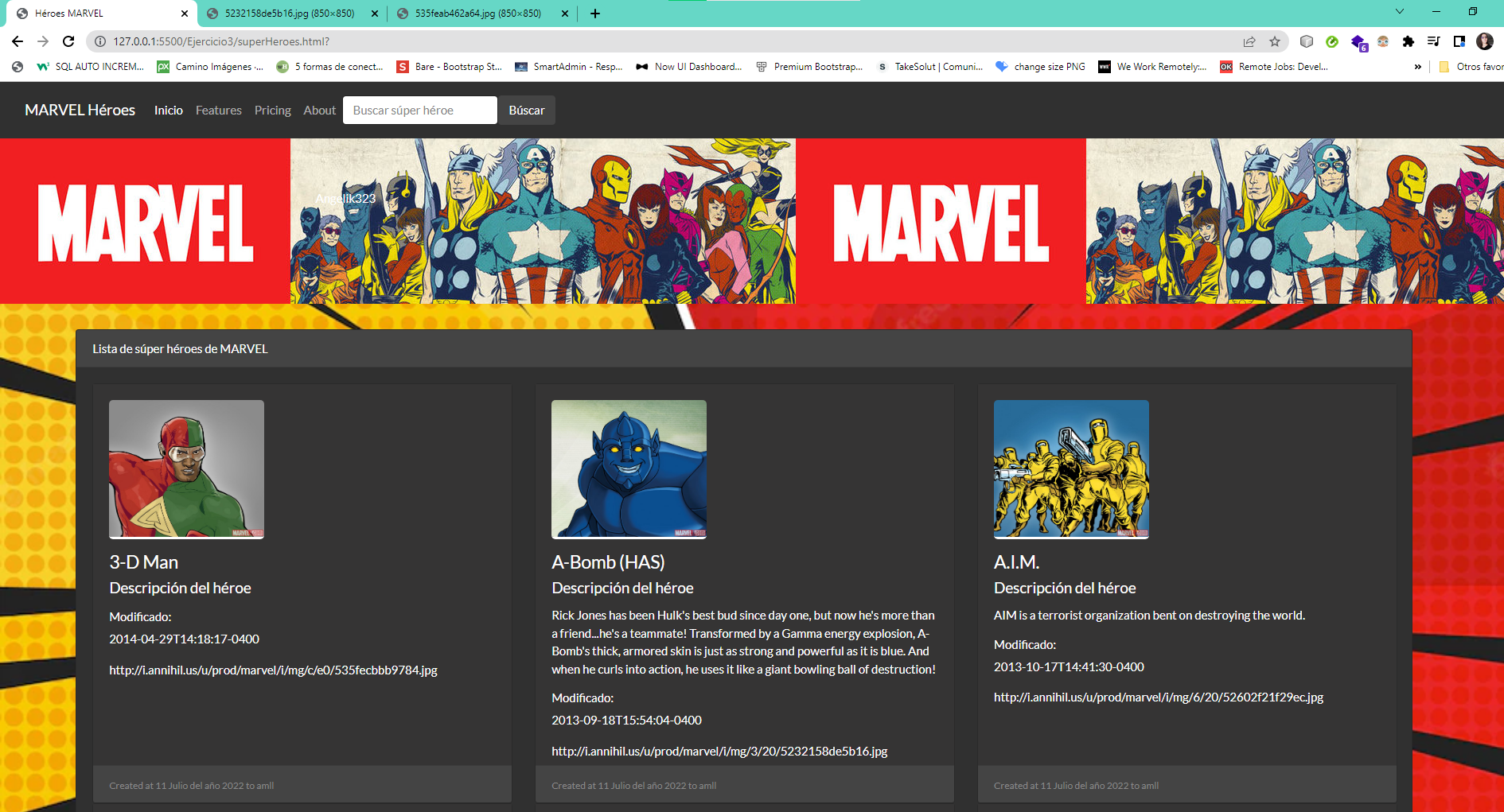
Task: Open the Remote Jobs: Devel... bookmark
Action: [1274, 67]
